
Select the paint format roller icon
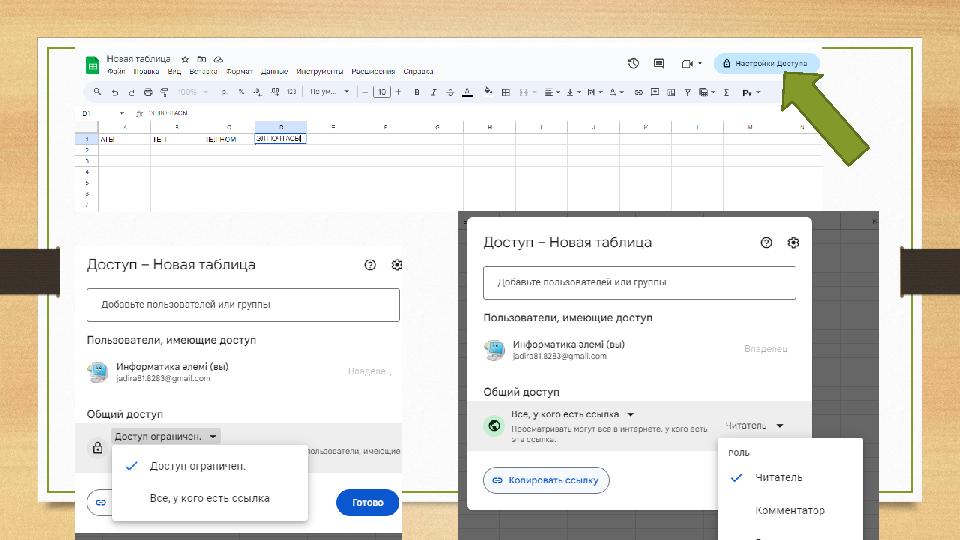coord(164,92)
